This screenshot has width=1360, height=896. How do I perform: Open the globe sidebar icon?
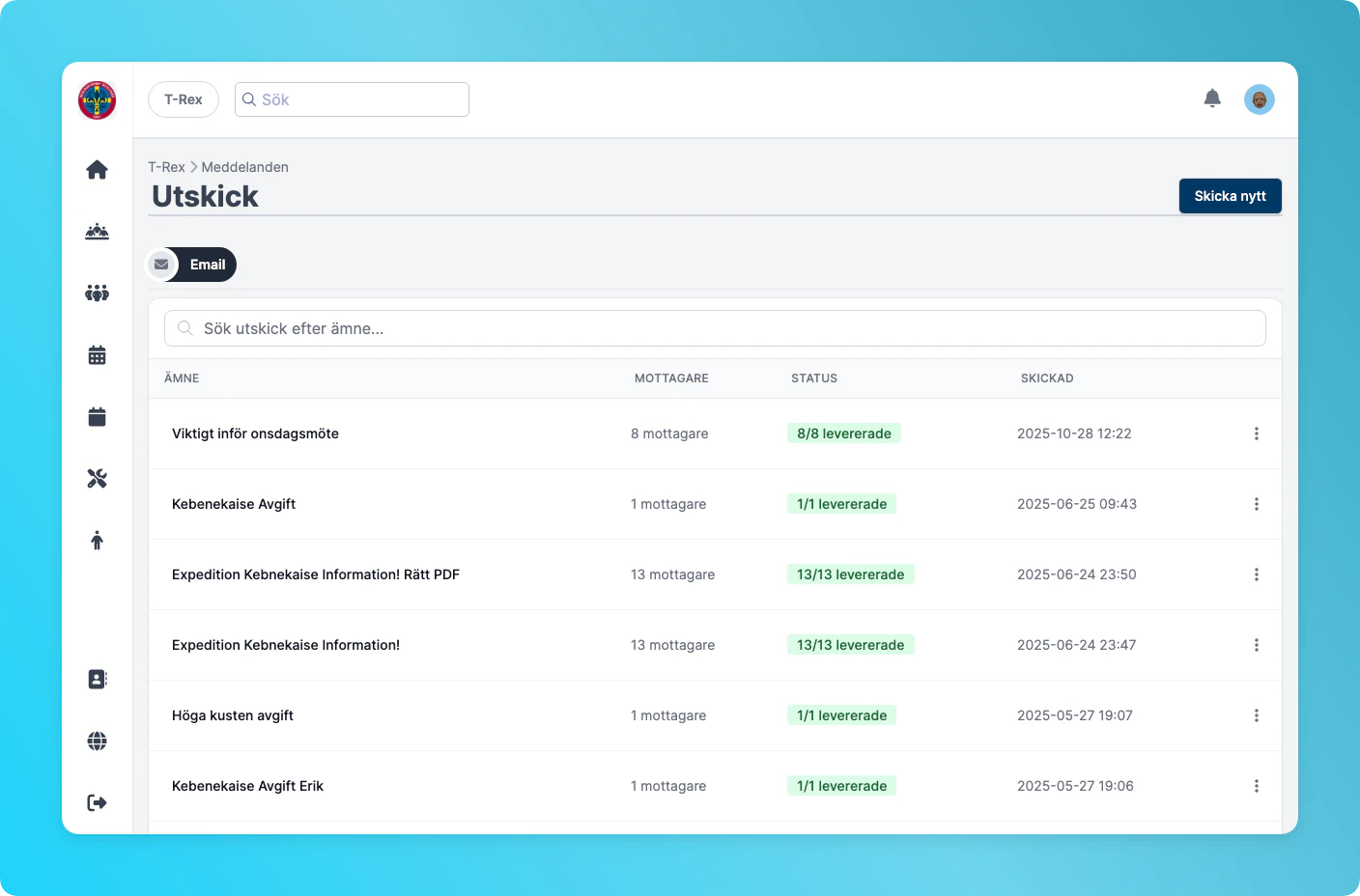click(98, 742)
